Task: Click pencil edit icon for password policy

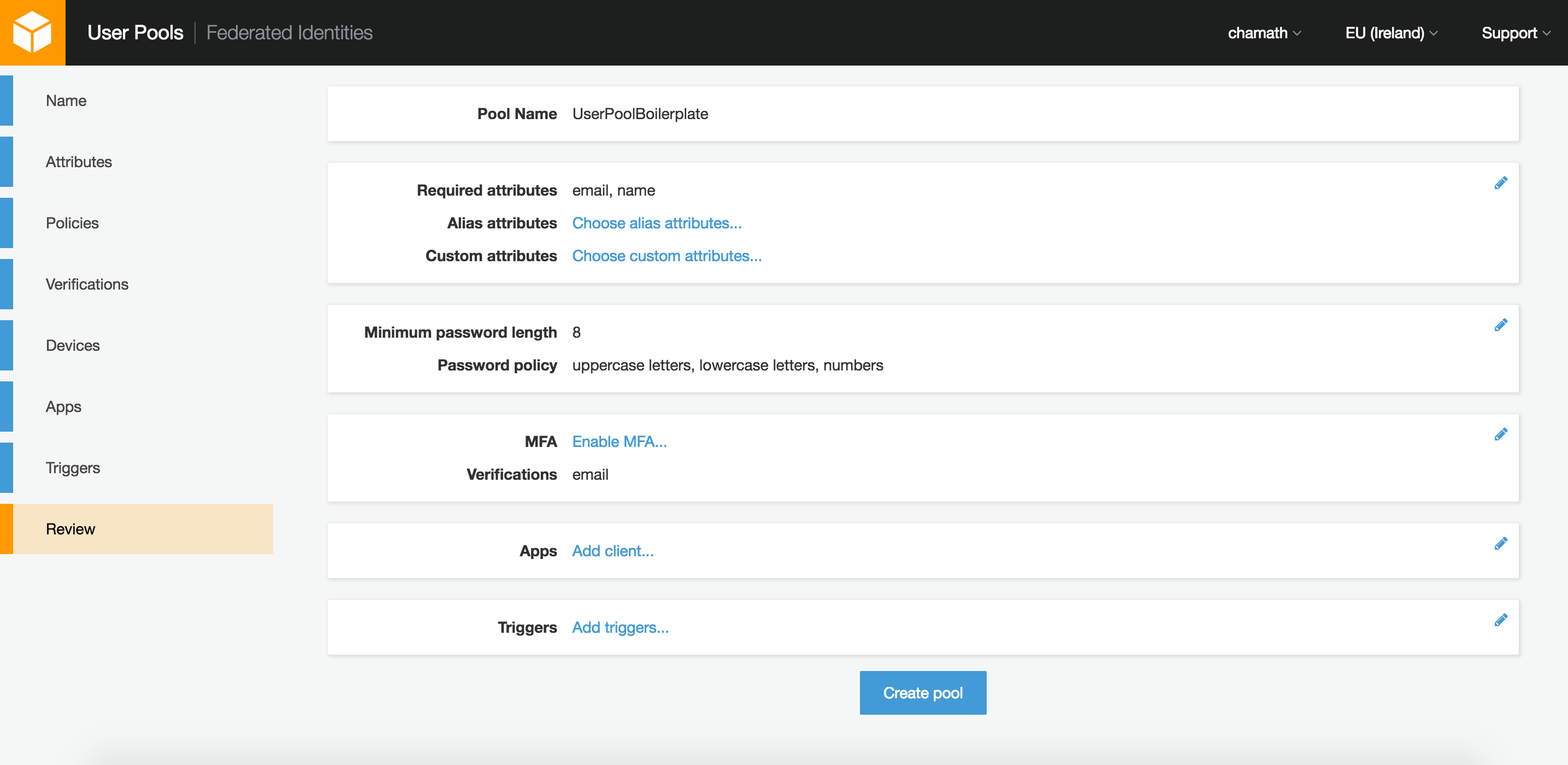Action: pyautogui.click(x=1500, y=325)
